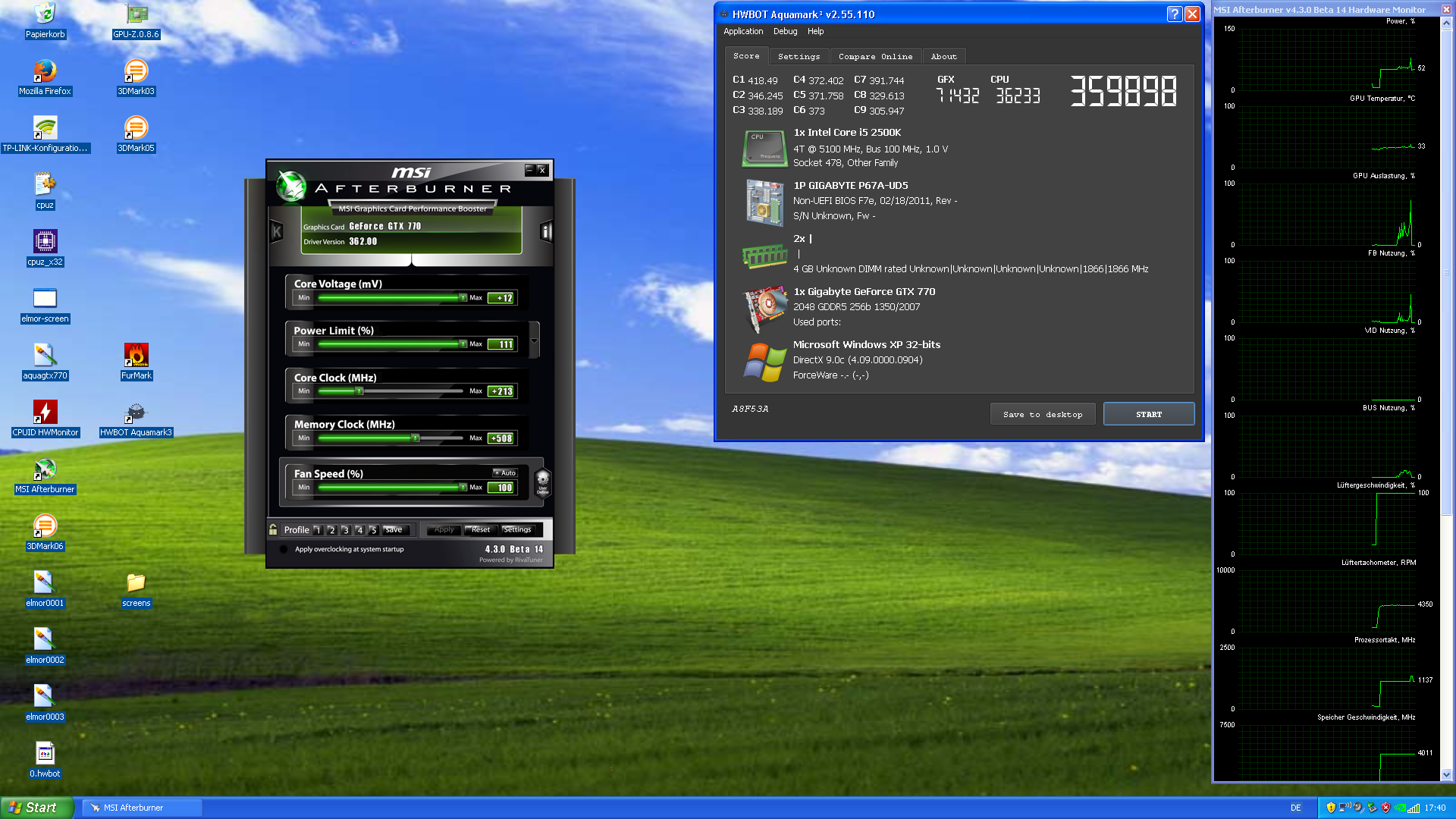Open Afterburner Settings button
The image size is (1456, 819).
click(x=517, y=530)
